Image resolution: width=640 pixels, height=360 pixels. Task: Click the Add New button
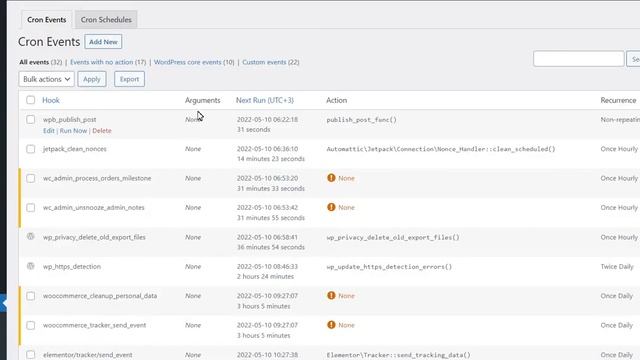103,42
